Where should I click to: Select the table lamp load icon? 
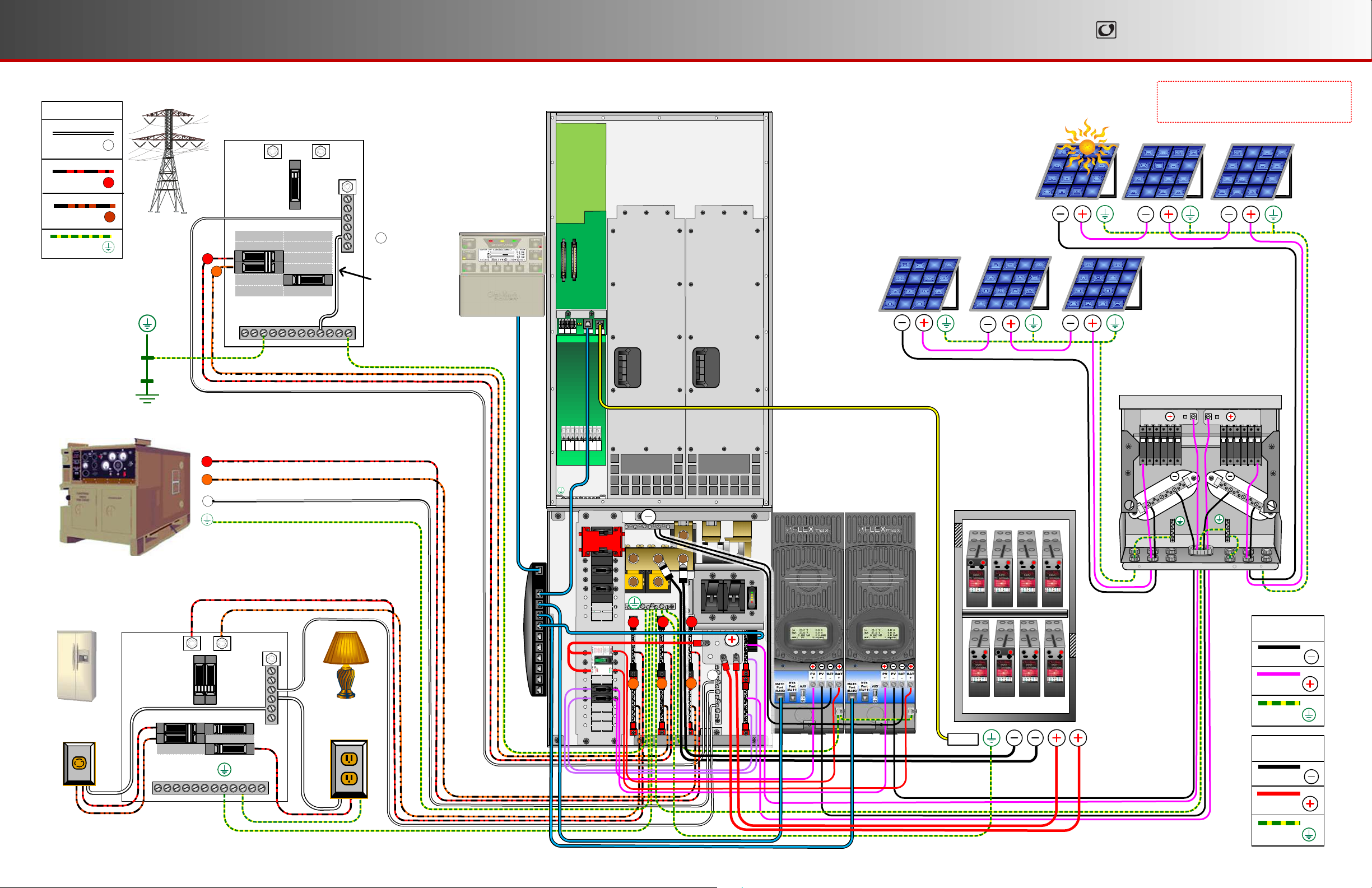(x=346, y=664)
